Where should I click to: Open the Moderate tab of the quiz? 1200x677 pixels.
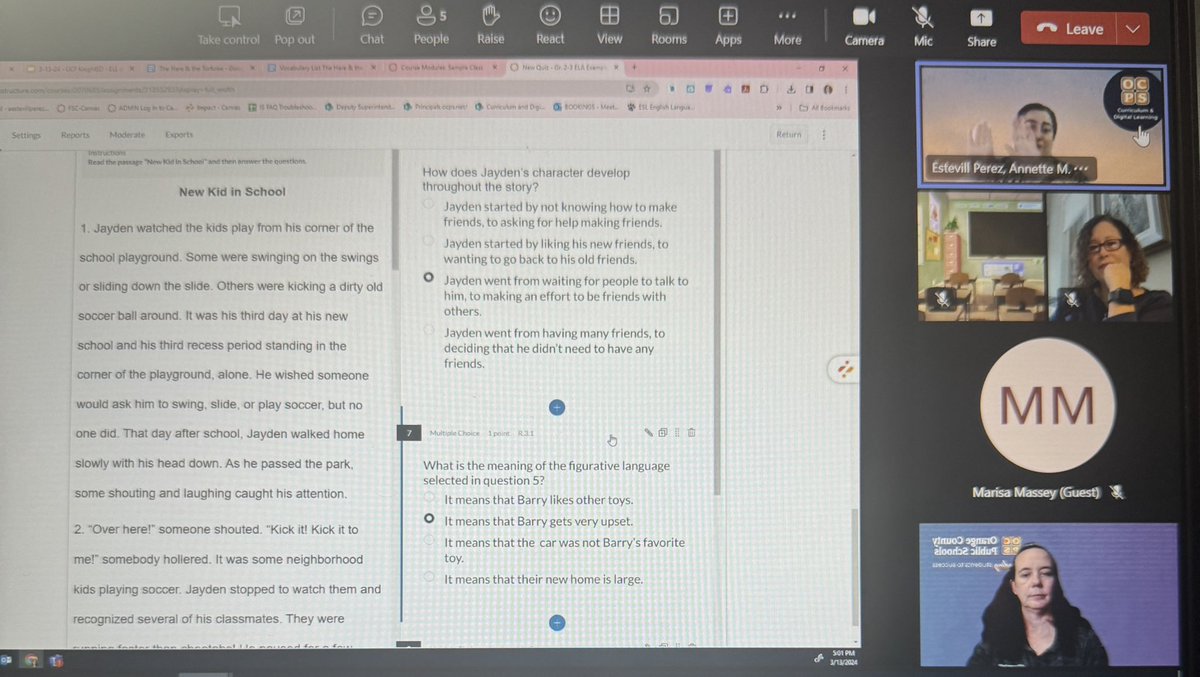[x=127, y=135]
